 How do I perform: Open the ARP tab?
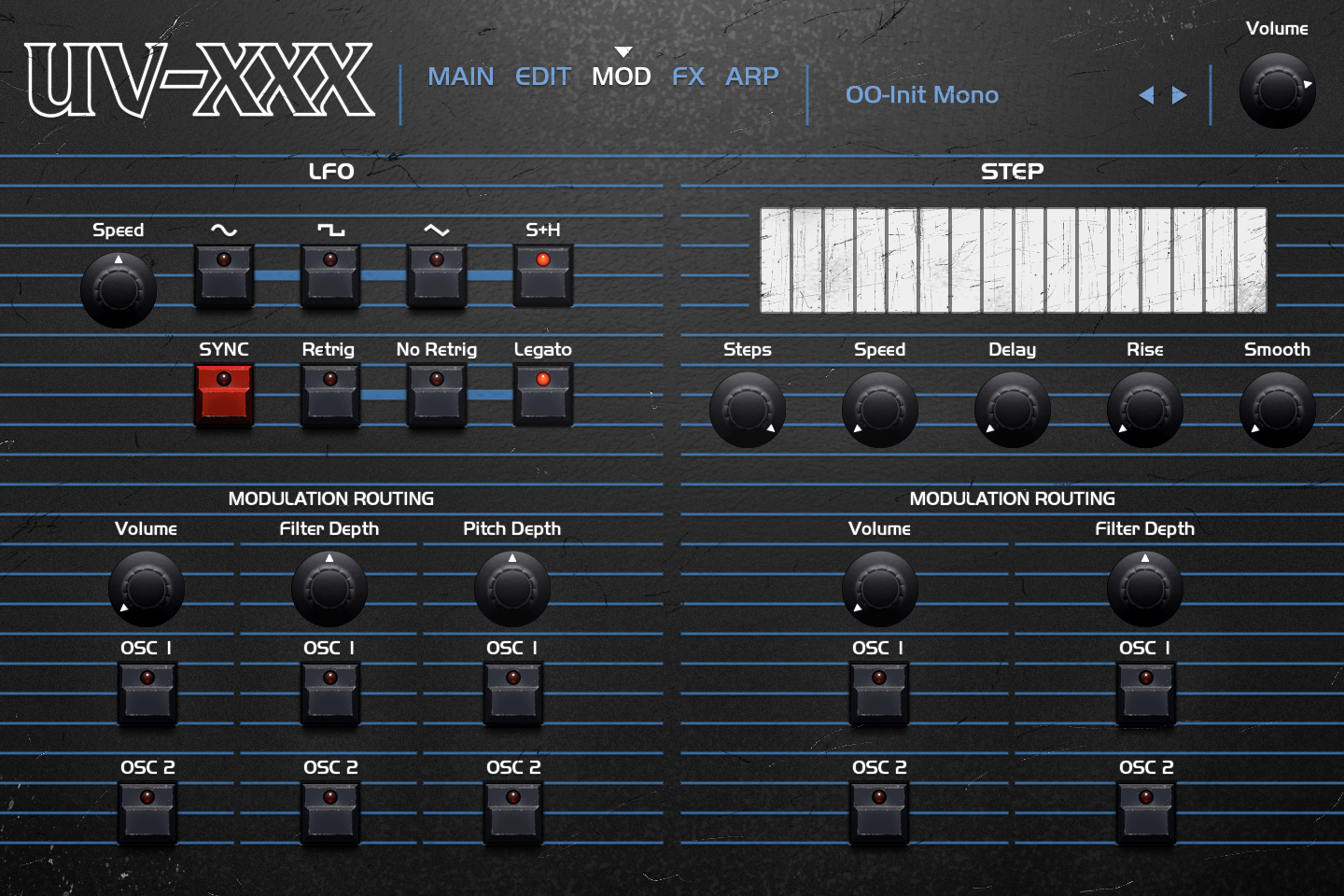coord(751,77)
